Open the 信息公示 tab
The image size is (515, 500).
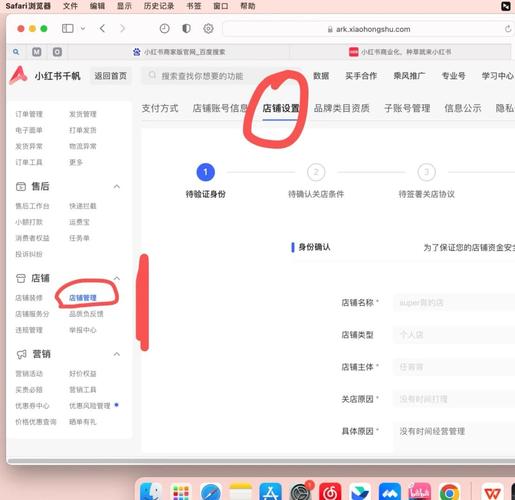[x=463, y=108]
